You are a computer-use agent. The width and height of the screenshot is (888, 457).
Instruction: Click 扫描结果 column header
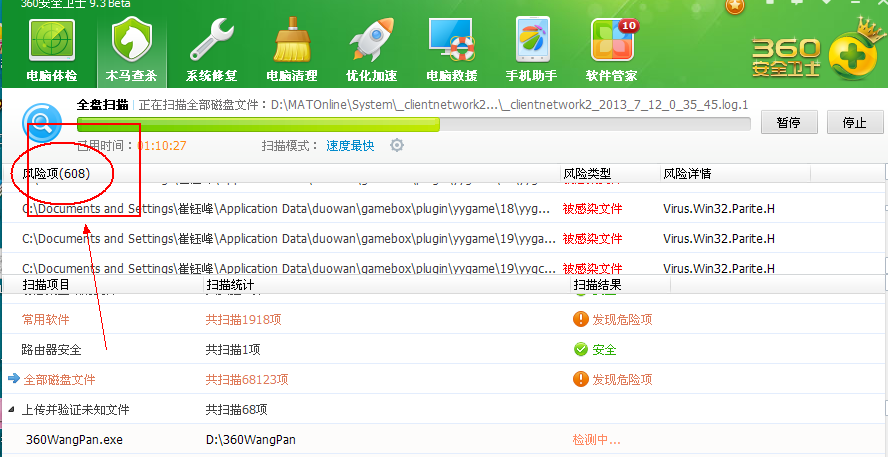(x=597, y=285)
